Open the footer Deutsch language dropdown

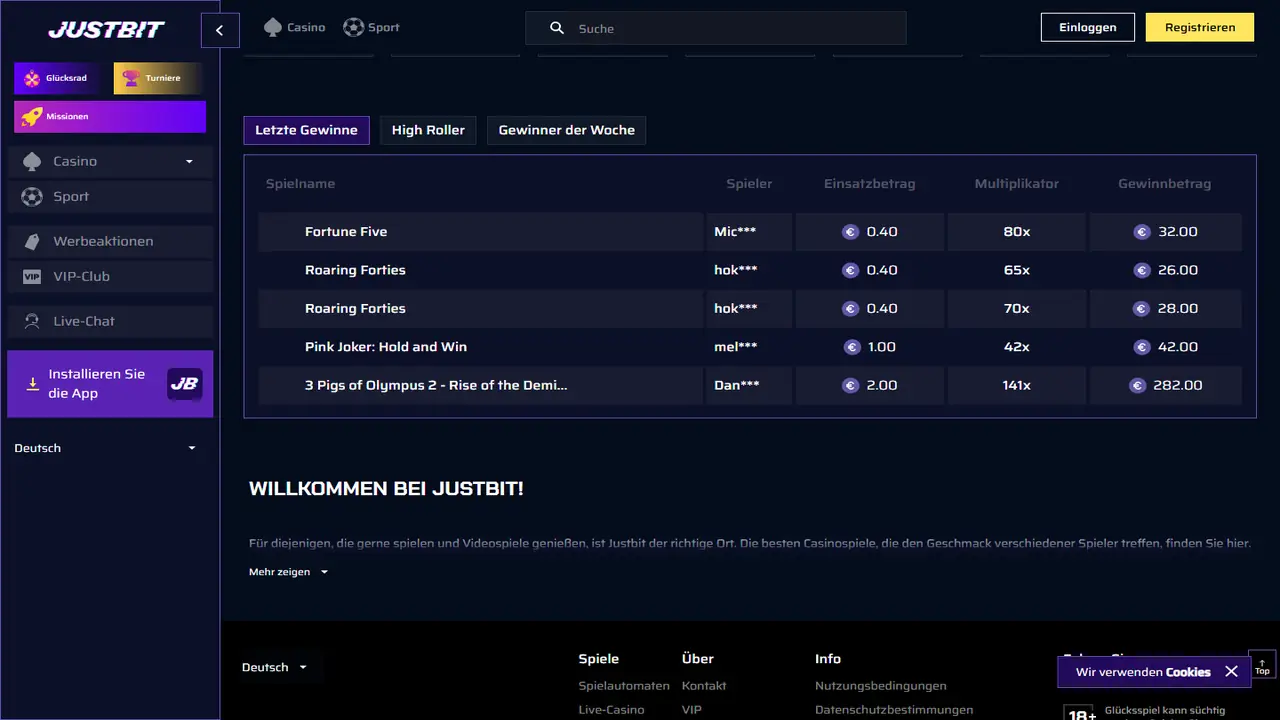click(x=275, y=667)
